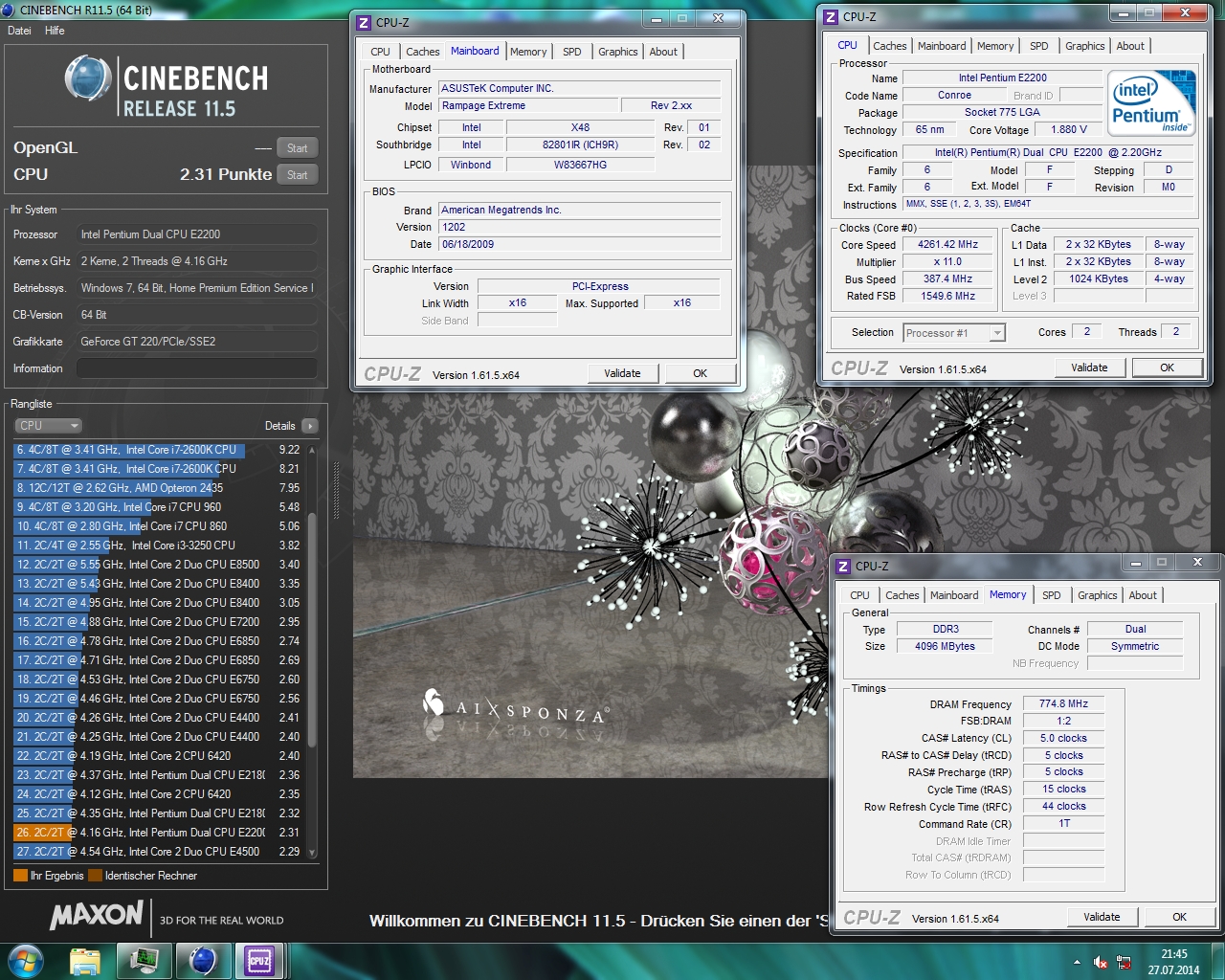
Task: Select ranking row 12 Core 2 Duo E8500
Action: click(x=159, y=565)
